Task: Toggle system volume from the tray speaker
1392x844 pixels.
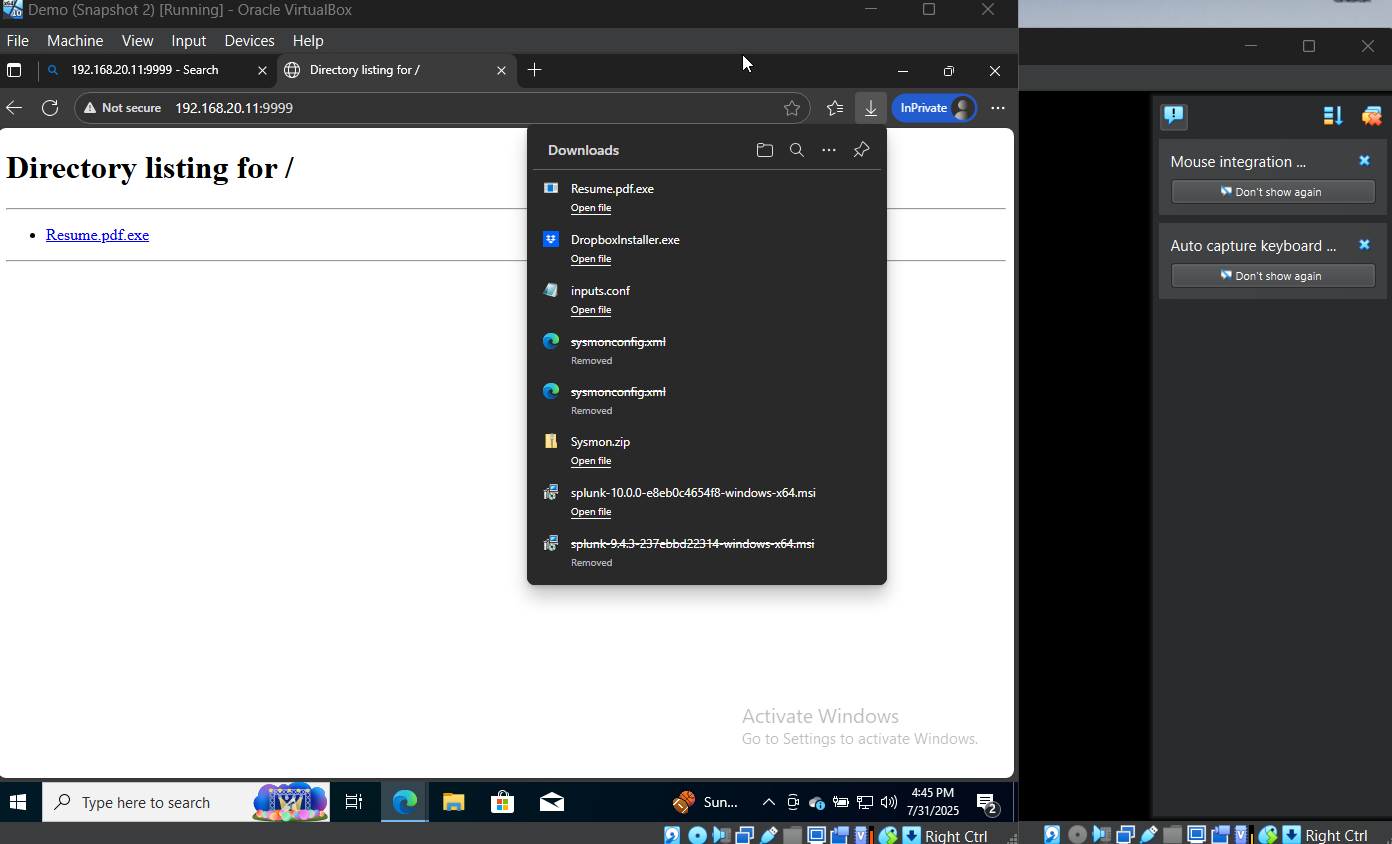Action: pos(889,802)
